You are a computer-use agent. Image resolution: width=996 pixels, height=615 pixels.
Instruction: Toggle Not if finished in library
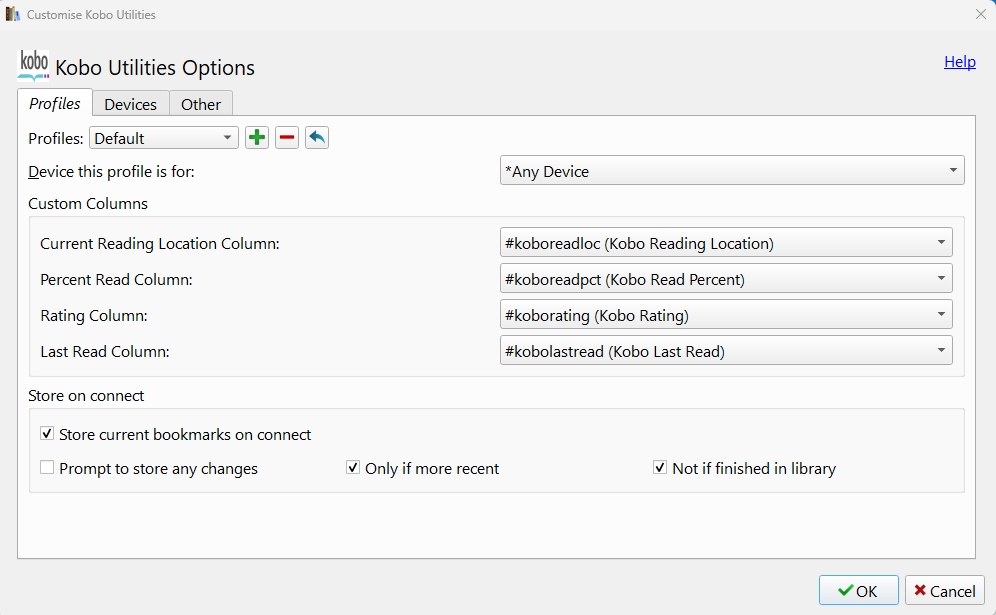660,468
